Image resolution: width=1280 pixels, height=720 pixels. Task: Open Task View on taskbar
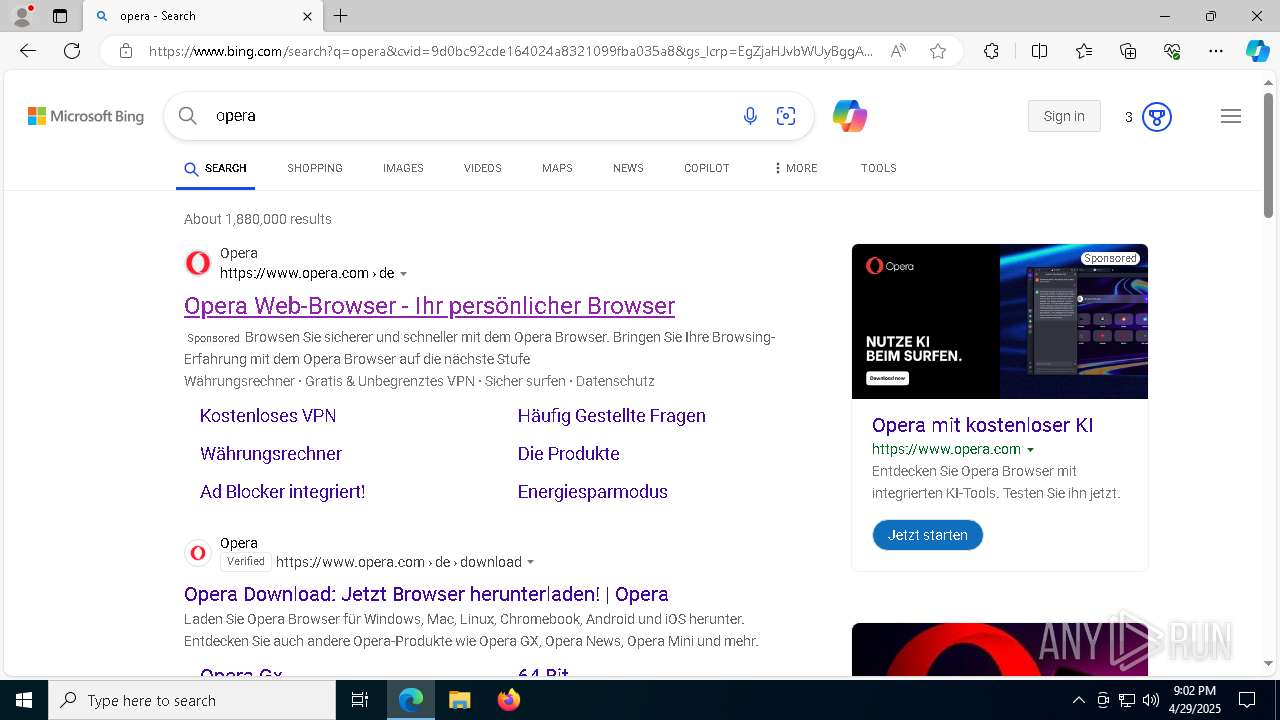pyautogui.click(x=360, y=700)
